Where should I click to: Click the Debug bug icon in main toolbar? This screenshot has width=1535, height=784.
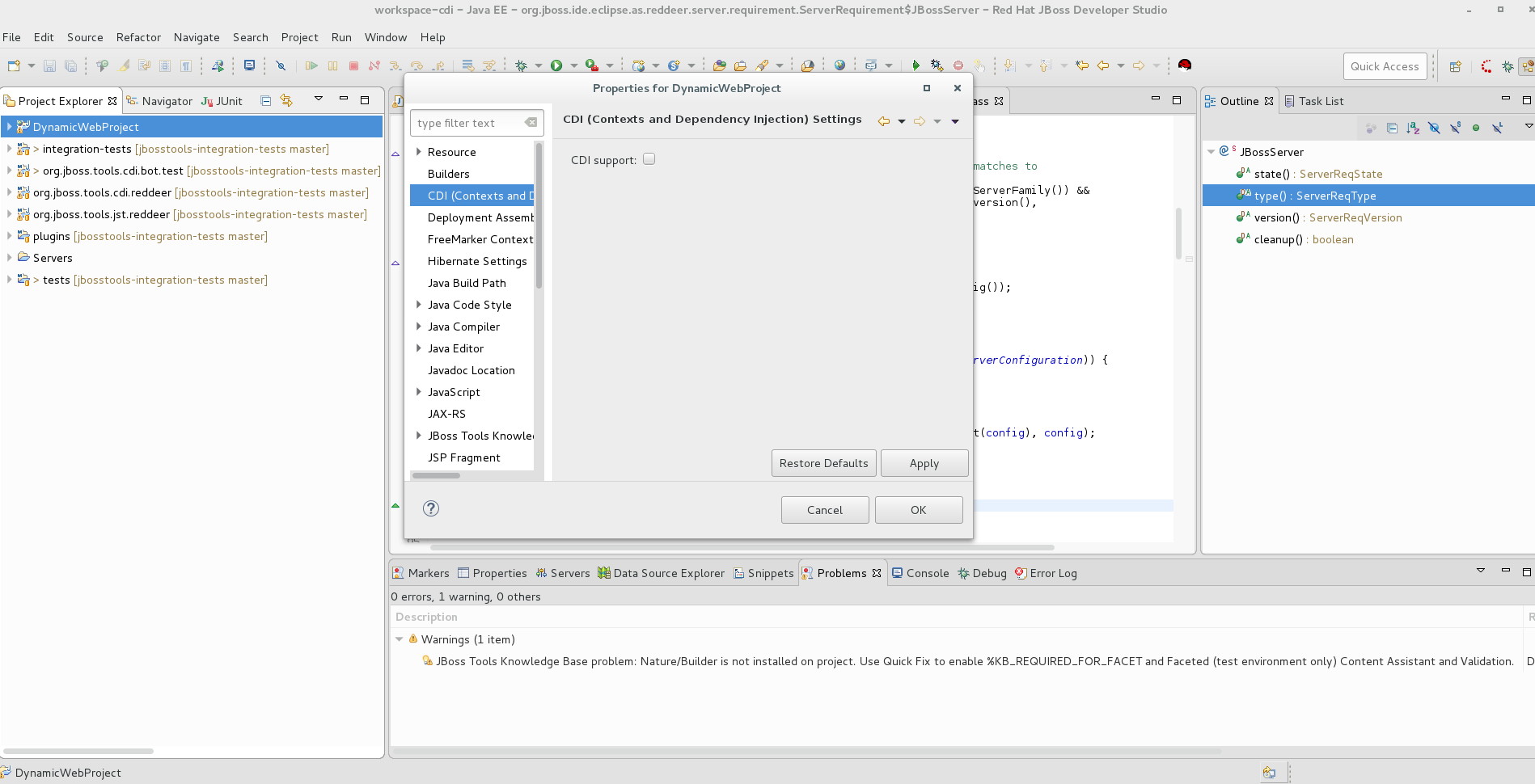[x=521, y=65]
